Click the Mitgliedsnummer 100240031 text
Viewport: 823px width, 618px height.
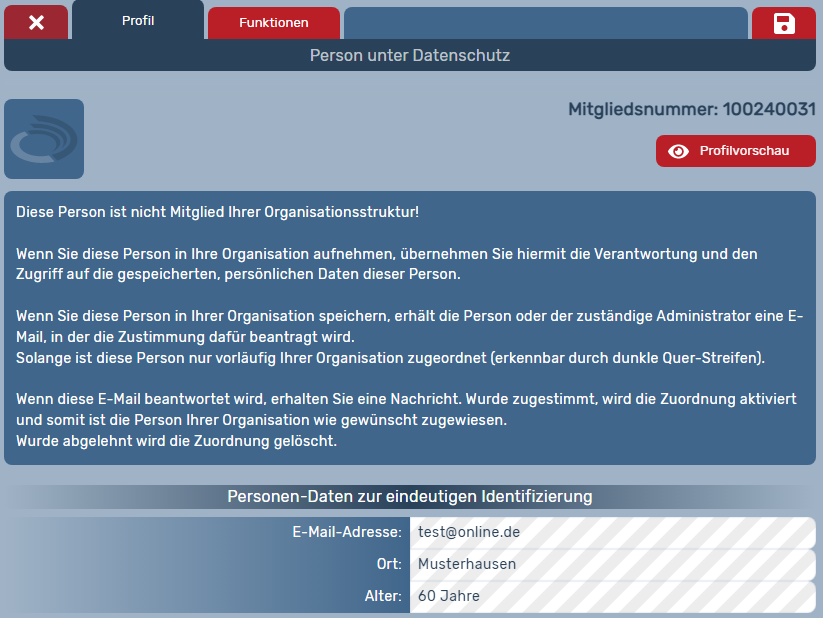coord(692,109)
